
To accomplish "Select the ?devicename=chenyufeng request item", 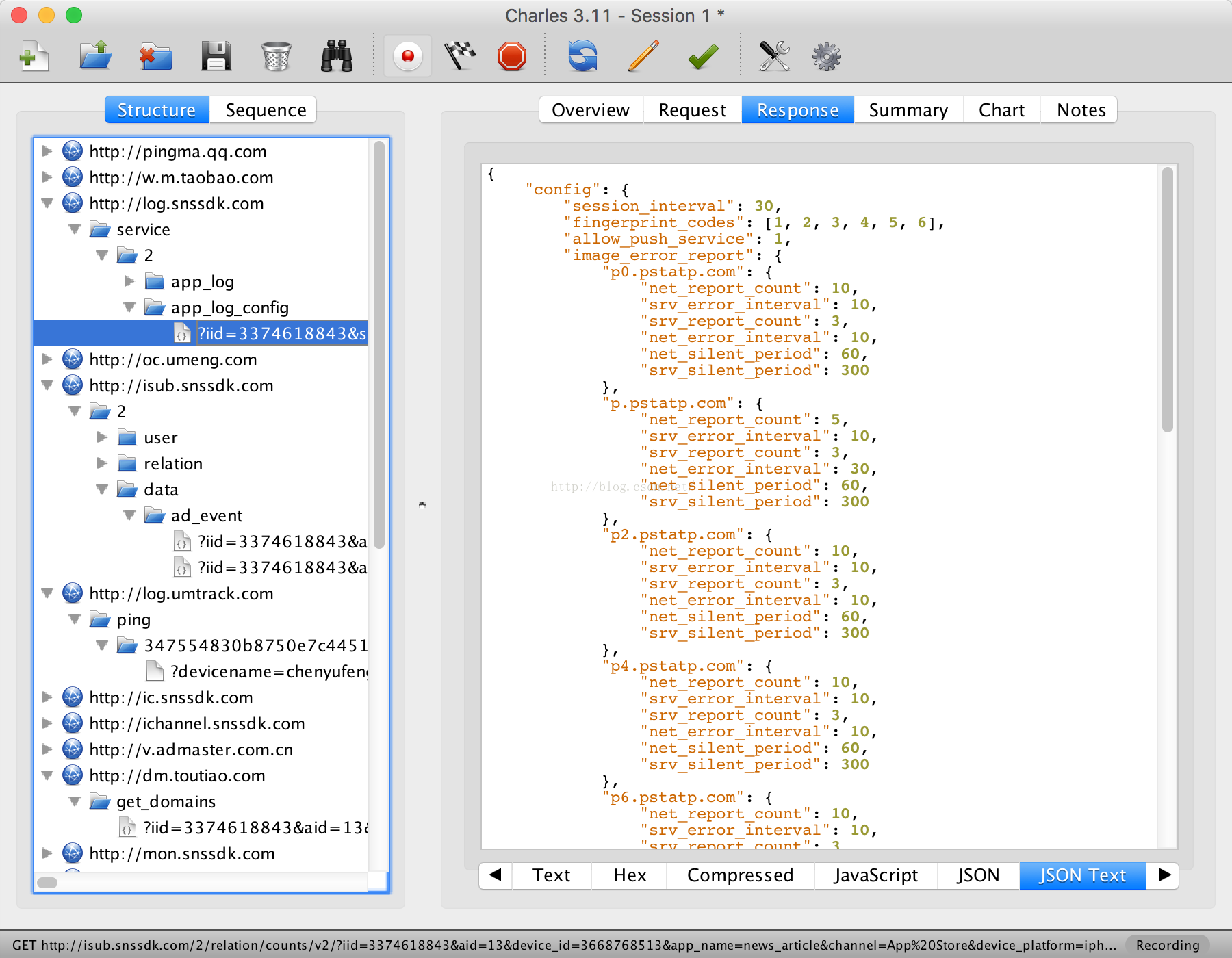I will click(x=269, y=671).
